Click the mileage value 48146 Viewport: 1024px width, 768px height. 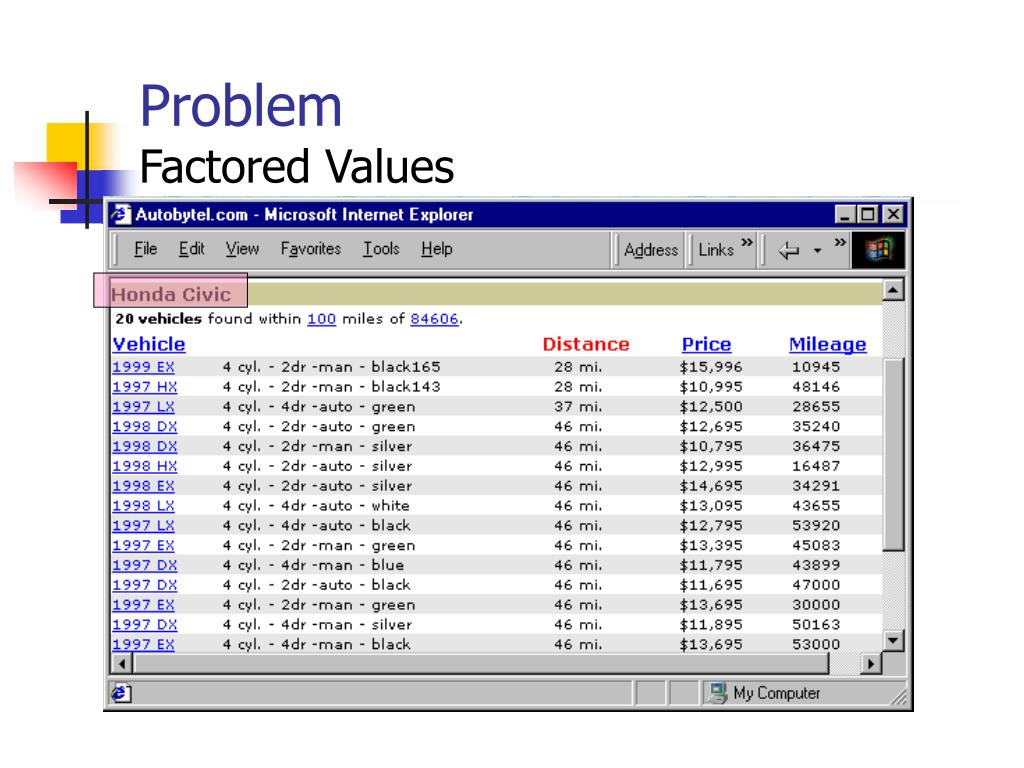click(x=816, y=387)
